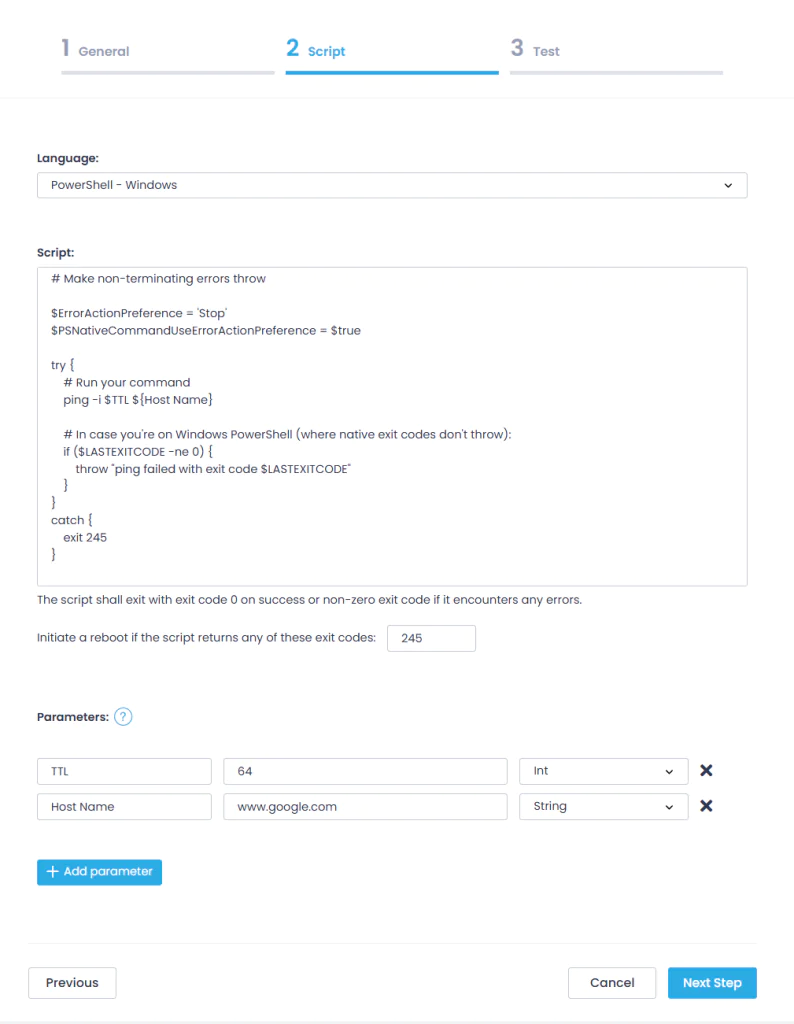
Task: Click the www.google.com value field
Action: tap(365, 806)
